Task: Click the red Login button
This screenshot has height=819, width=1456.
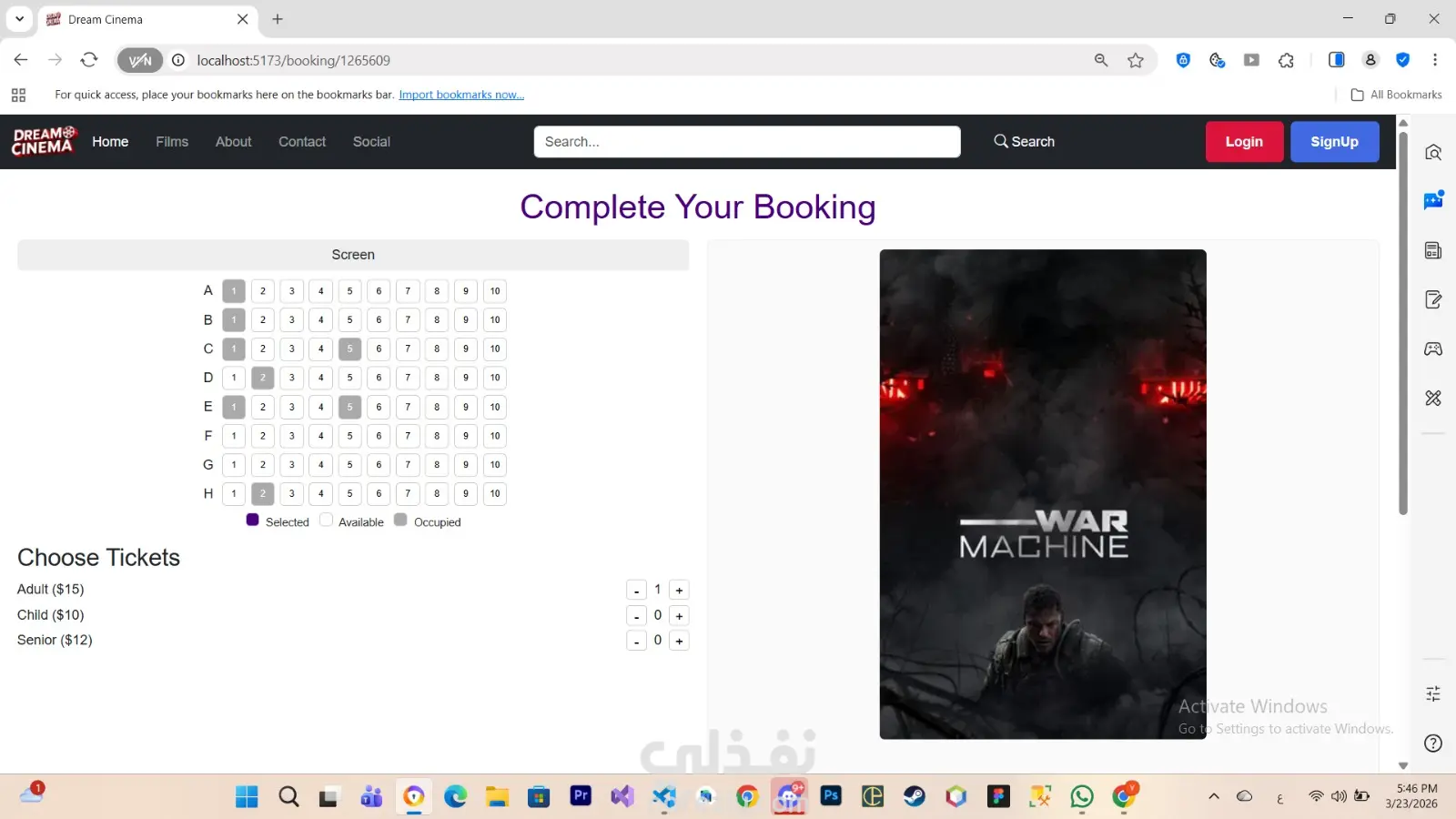Action: 1244,142
